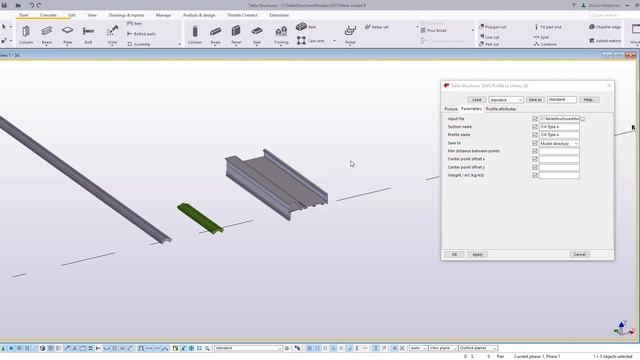This screenshot has height=360, width=640.
Task: Open the selection filter standard dropdown at bottom
Action: (x=248, y=348)
